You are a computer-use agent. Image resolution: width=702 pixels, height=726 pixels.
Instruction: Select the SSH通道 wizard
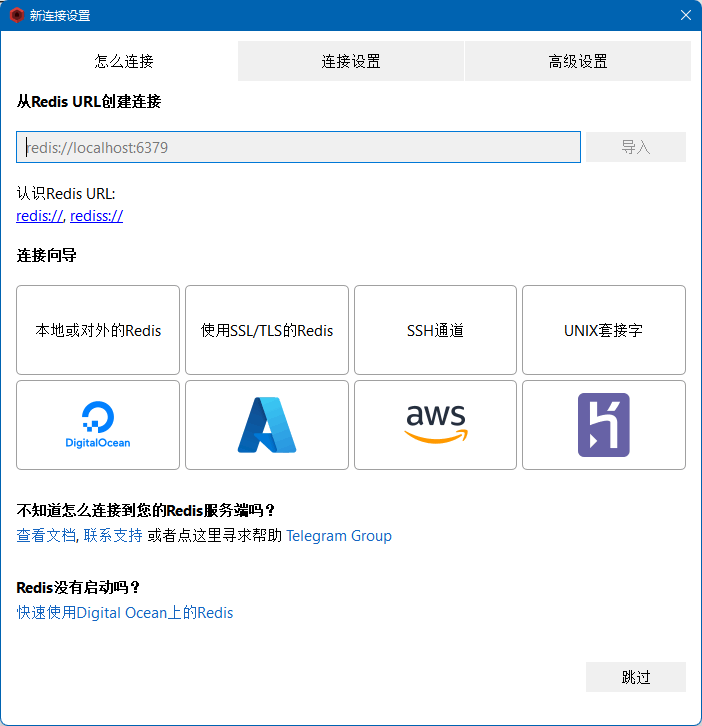coord(435,330)
